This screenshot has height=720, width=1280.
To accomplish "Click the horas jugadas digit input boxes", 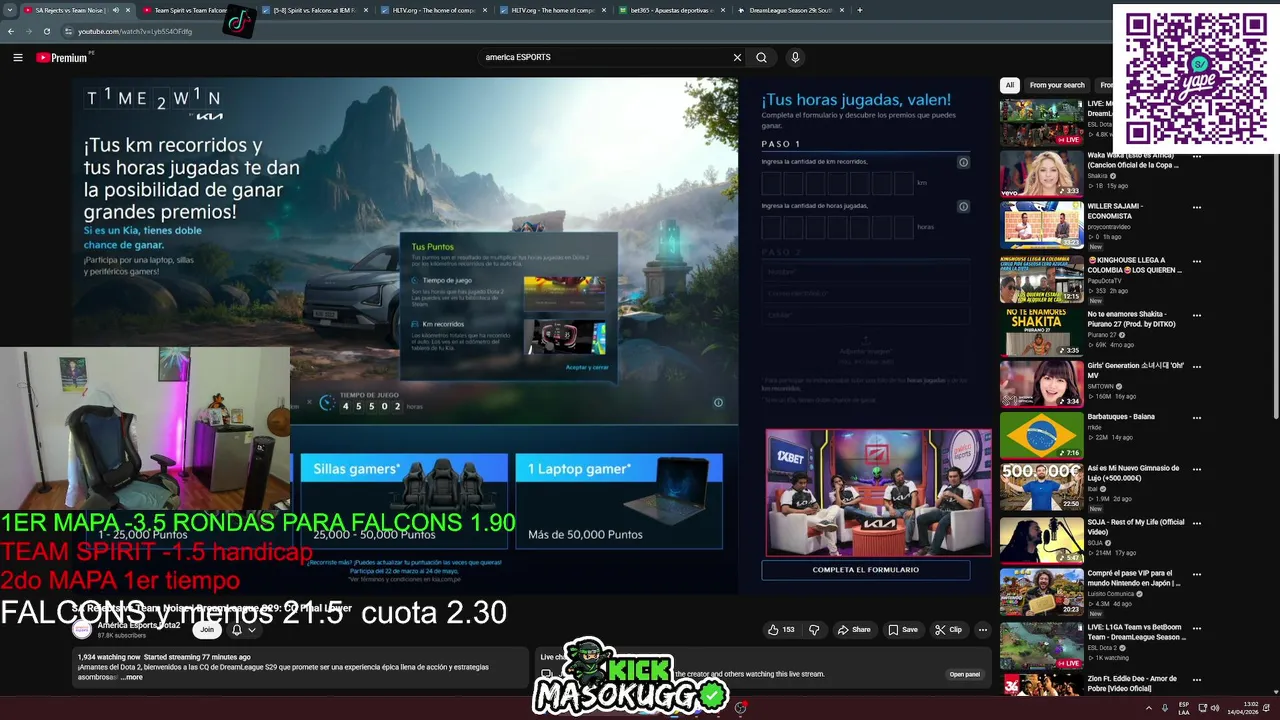I will pos(837,227).
